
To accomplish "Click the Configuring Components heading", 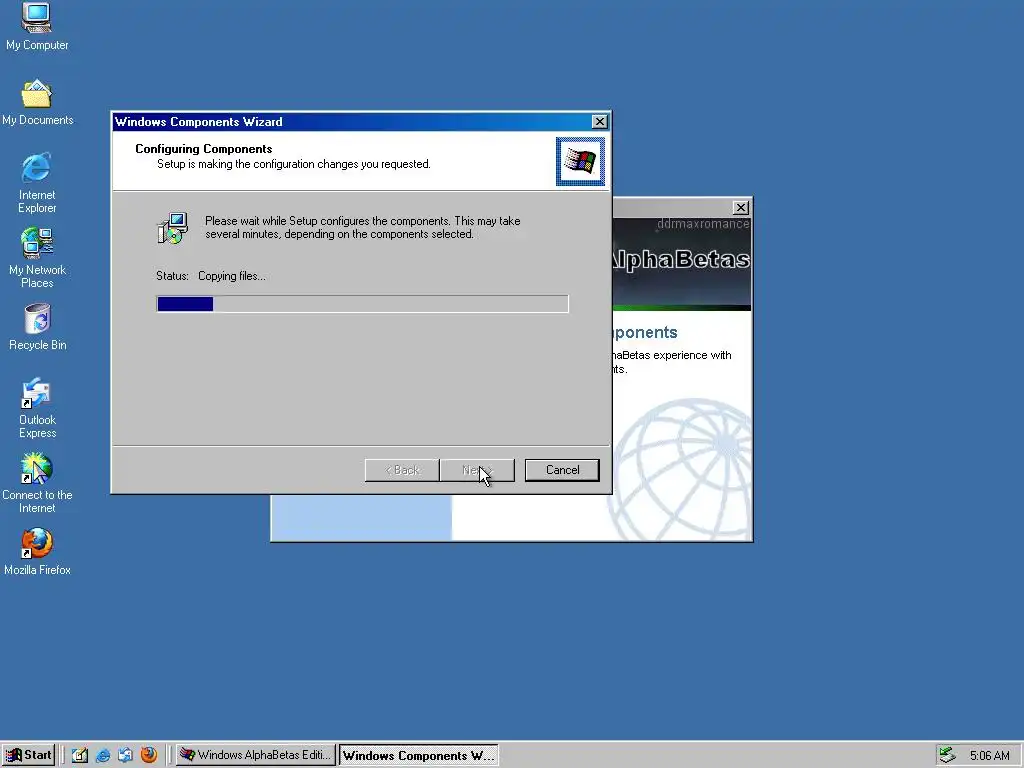I will click(204, 149).
